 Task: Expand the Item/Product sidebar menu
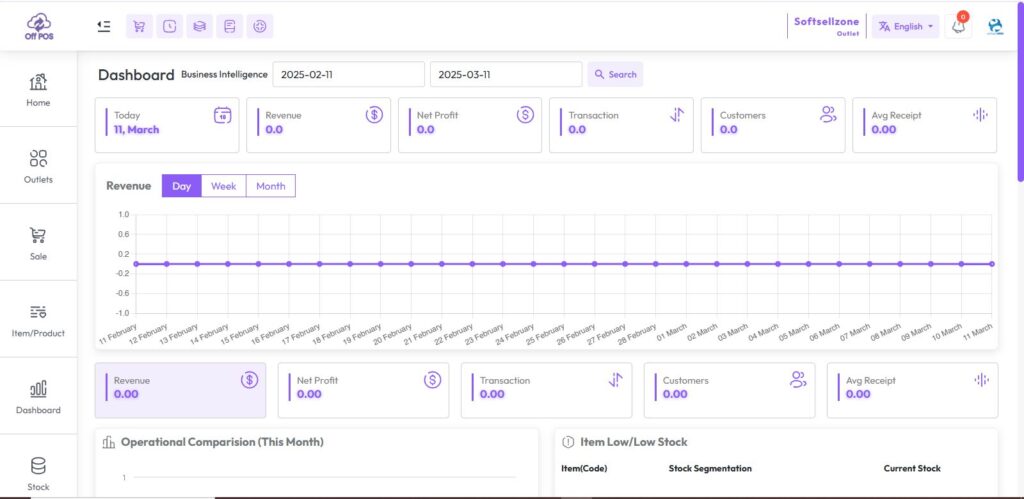tap(38, 320)
